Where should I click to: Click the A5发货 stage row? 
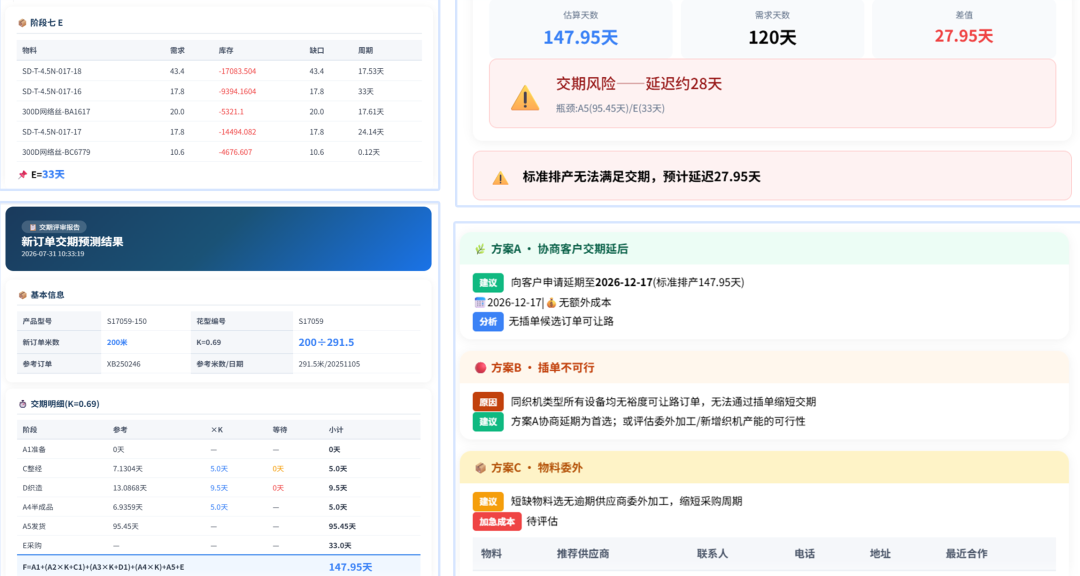pyautogui.click(x=219, y=526)
